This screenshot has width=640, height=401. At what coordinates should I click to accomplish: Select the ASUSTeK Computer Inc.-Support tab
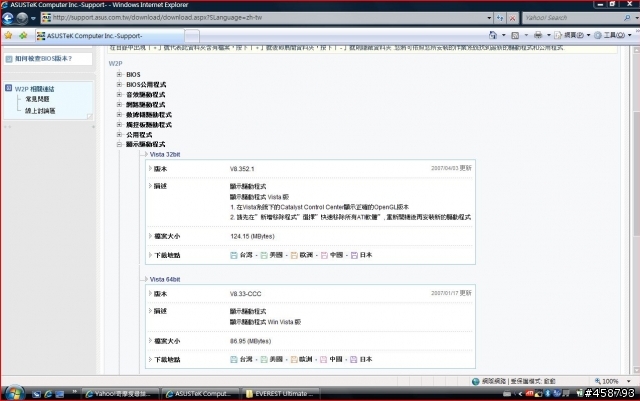[x=109, y=36]
